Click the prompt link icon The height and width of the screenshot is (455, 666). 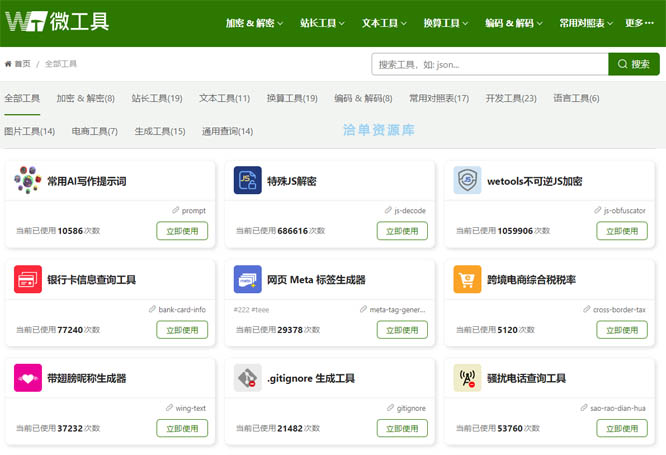175,210
